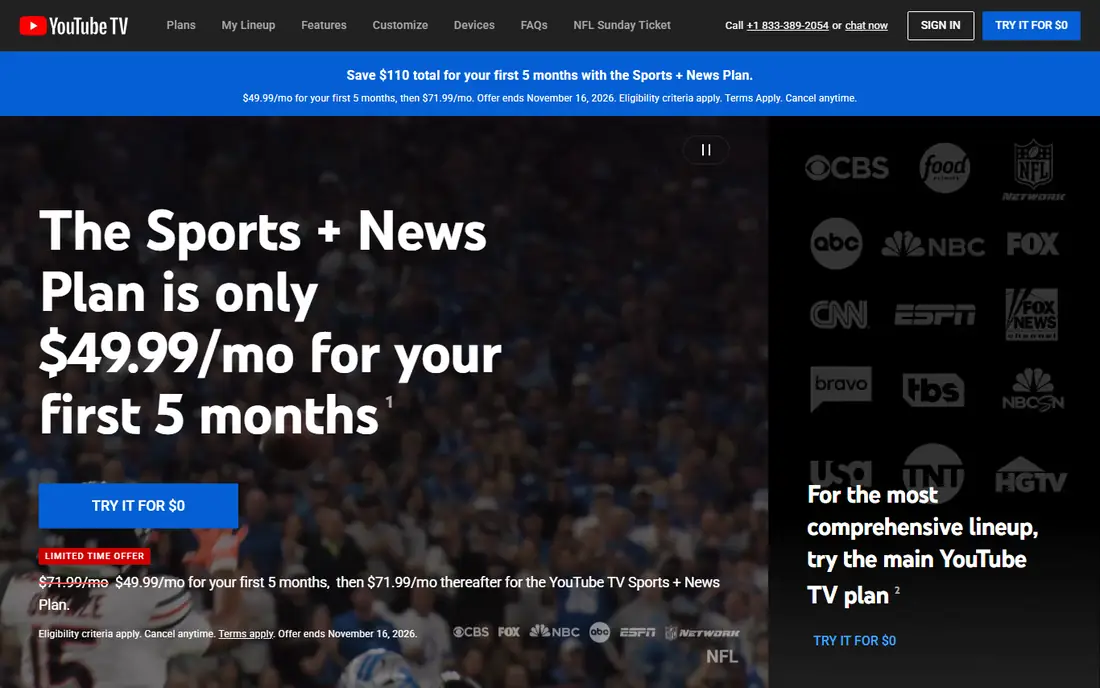The height and width of the screenshot is (688, 1100).
Task: Click the large CBS logo in the channel grid
Action: point(847,168)
